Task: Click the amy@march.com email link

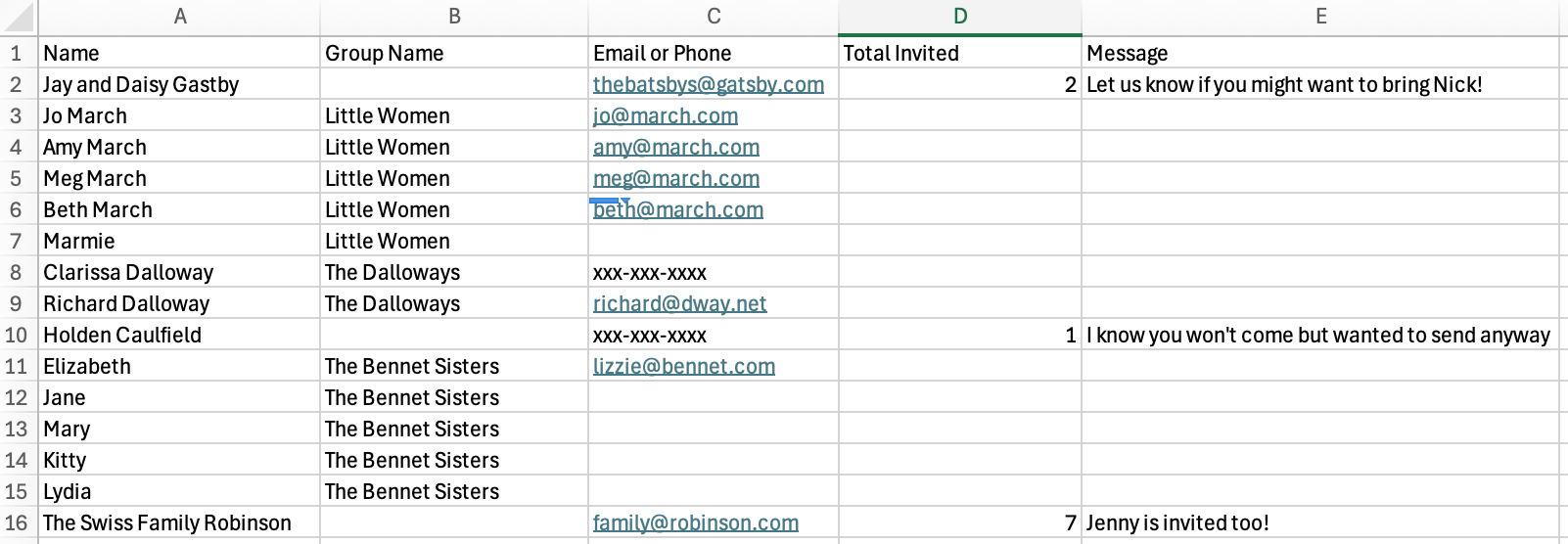Action: (x=675, y=148)
